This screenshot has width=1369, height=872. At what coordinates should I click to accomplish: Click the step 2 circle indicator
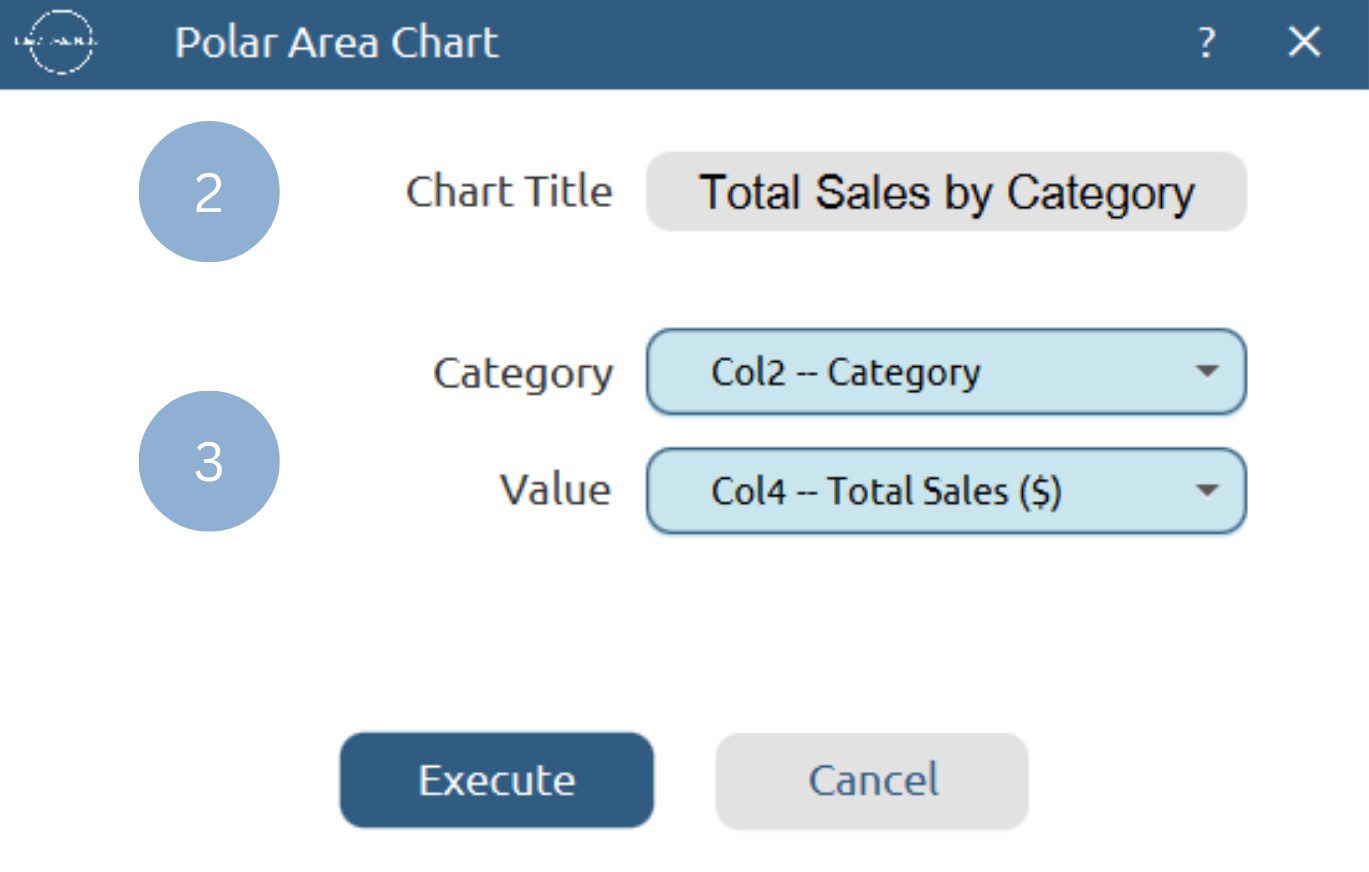pos(209,192)
